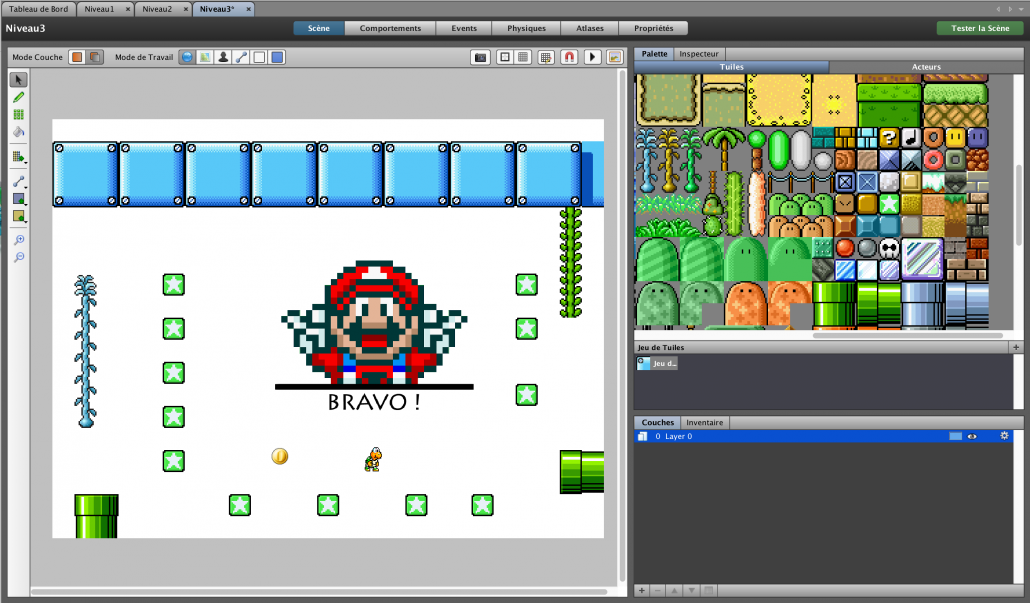Click the blue color swatch on Layer 0
Image resolution: width=1030 pixels, height=603 pixels.
pos(955,436)
